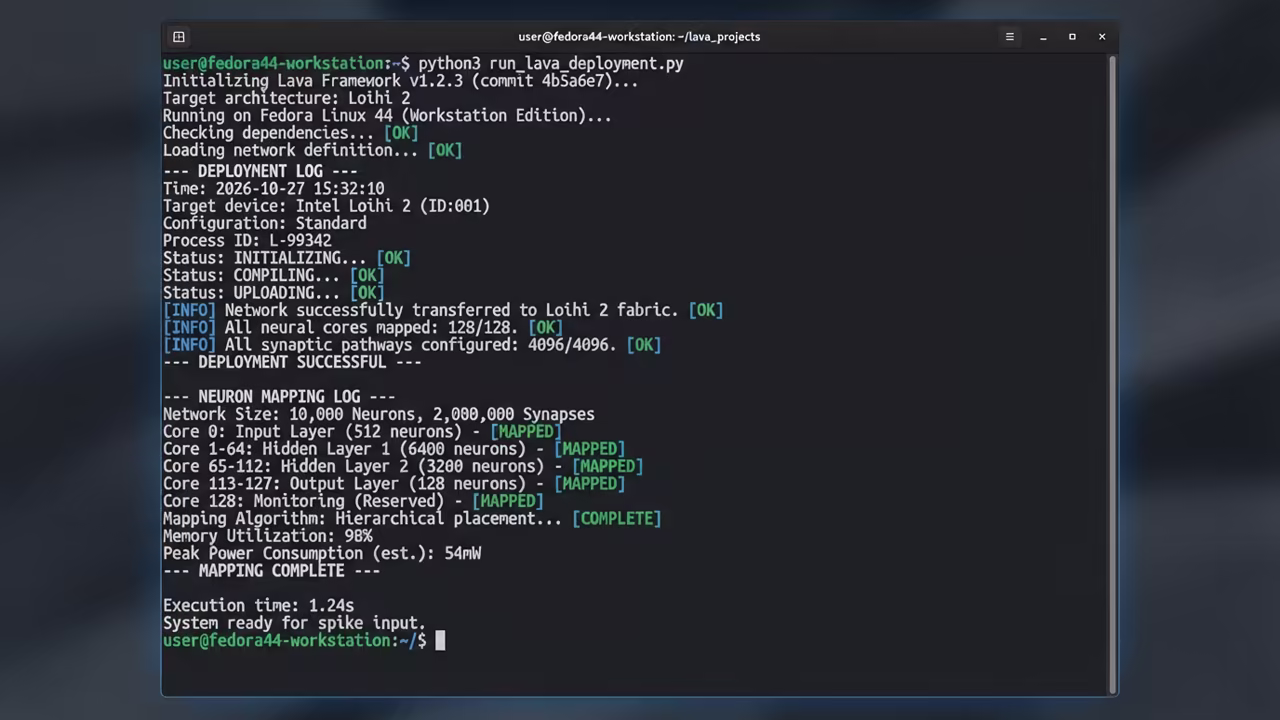
Task: Click 'System ready for spike input.' line
Action: (x=294, y=623)
